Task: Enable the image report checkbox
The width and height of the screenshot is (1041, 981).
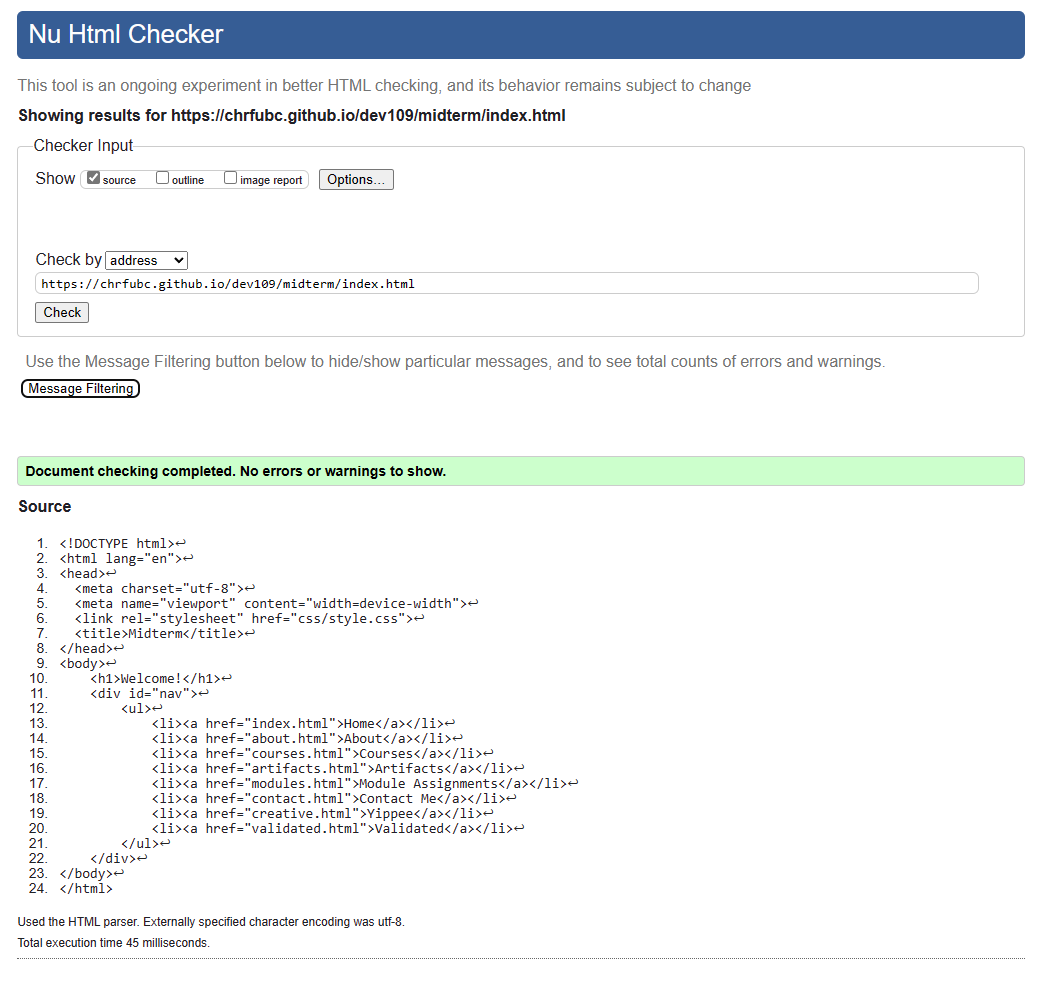Action: click(230, 178)
